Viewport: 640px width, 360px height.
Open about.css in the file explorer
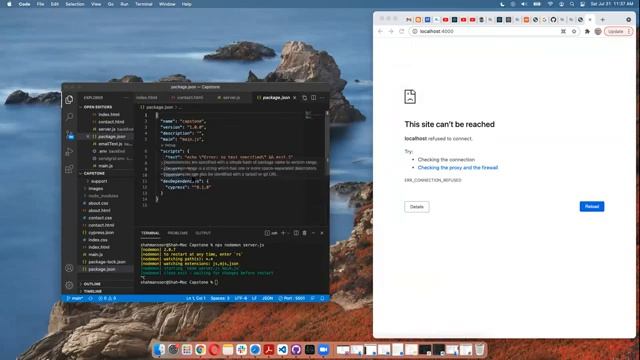[x=98, y=203]
